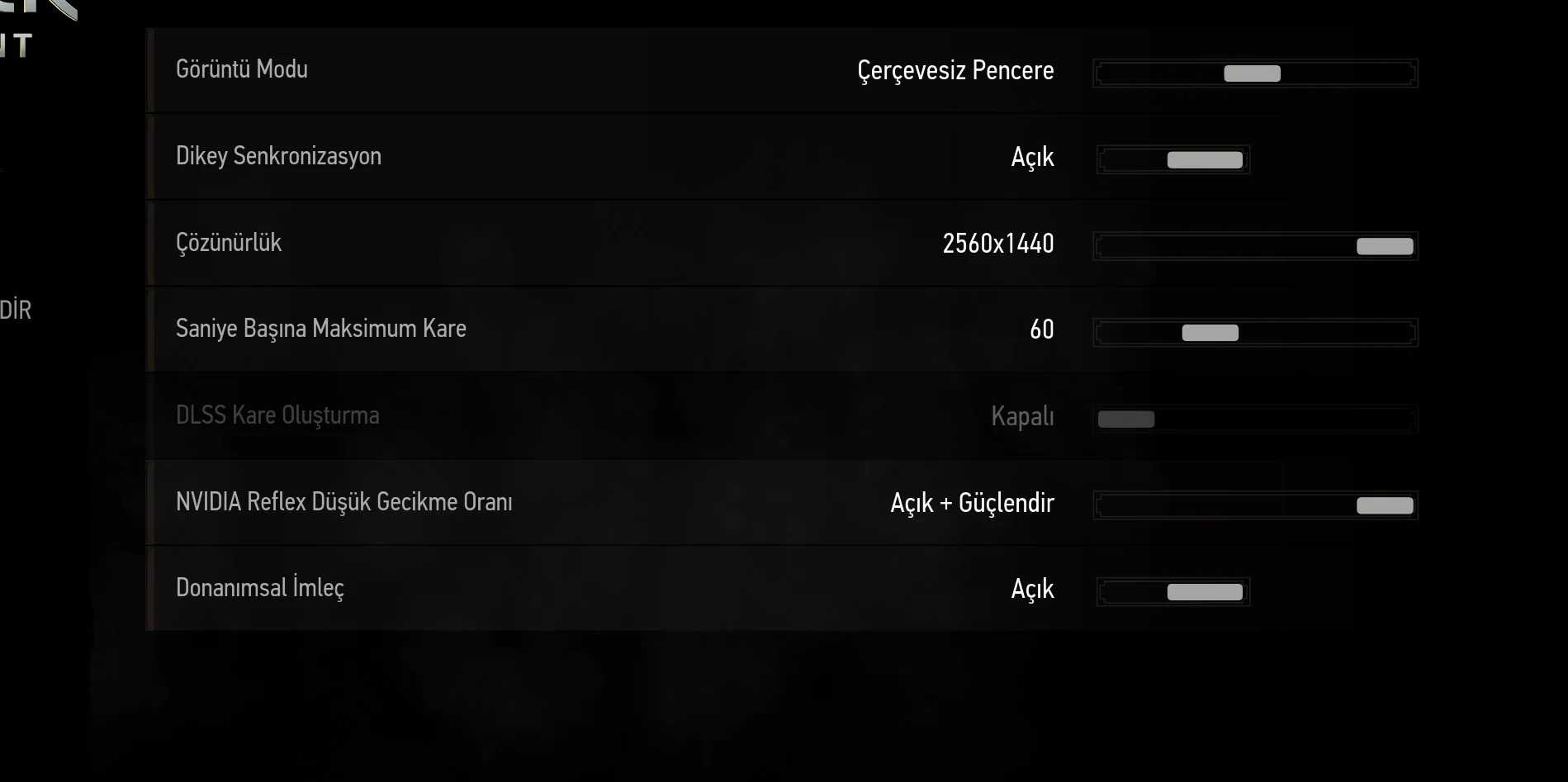Viewport: 1568px width, 782px height.
Task: Click the NVIDIA Reflex slider handle
Action: pos(1385,505)
